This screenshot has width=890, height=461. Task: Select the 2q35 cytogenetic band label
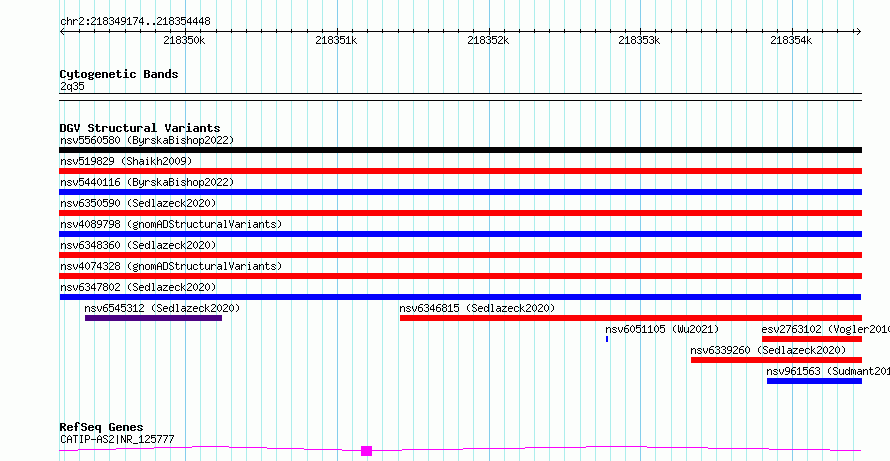coord(72,86)
